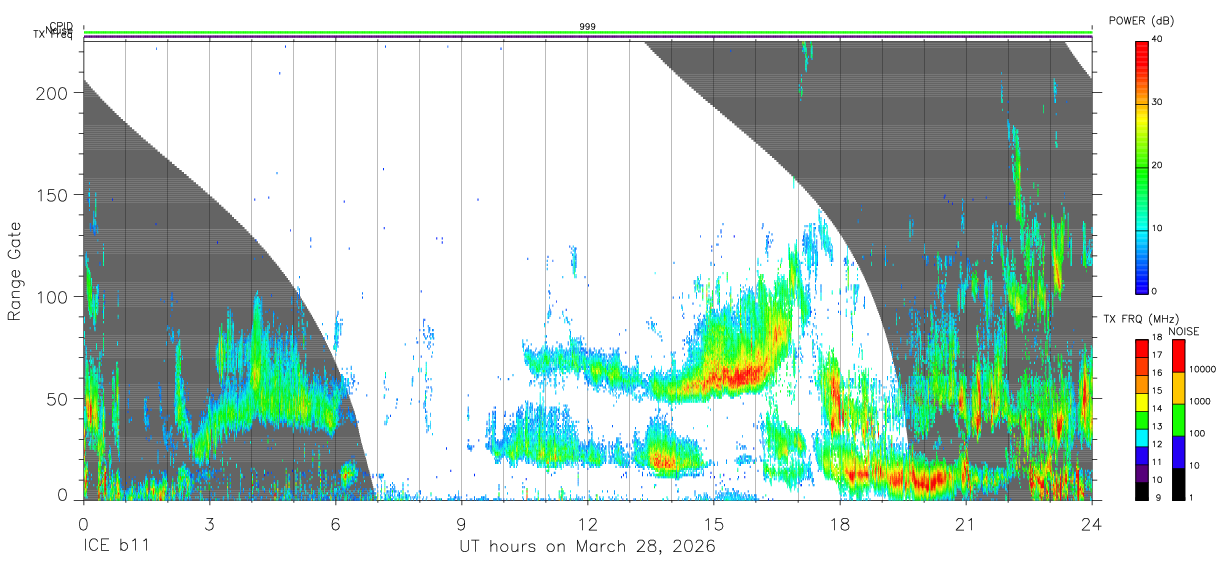Click the 1000 noise legend label
Image resolution: width=1228 pixels, height=567 pixels.
pos(1200,401)
